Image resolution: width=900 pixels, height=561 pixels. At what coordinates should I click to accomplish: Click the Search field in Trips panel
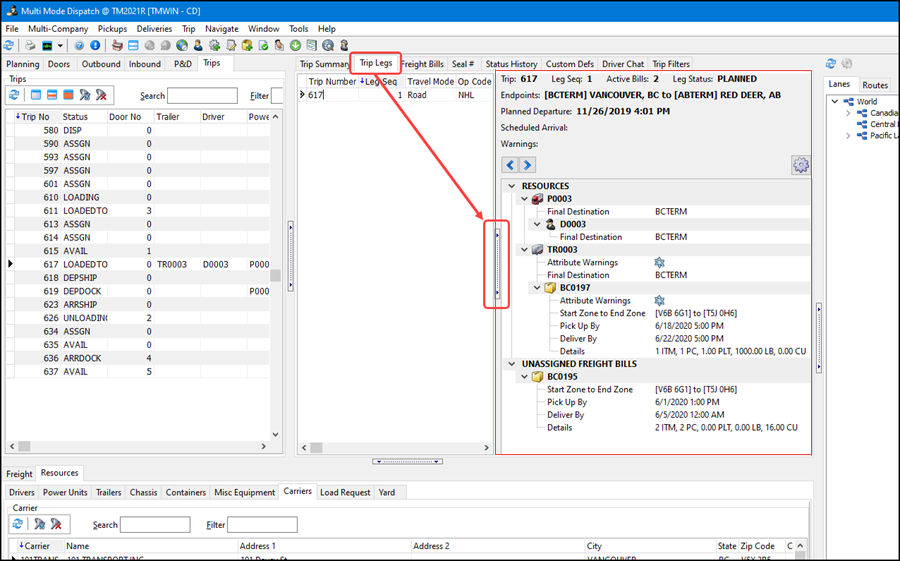point(202,96)
